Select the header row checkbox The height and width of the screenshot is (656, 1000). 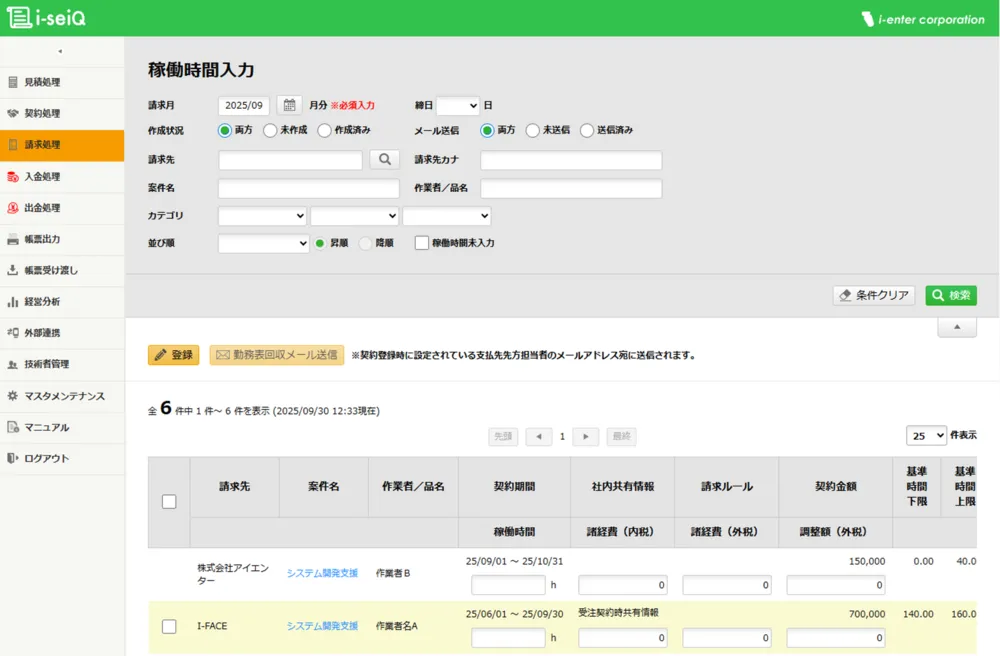pos(169,501)
